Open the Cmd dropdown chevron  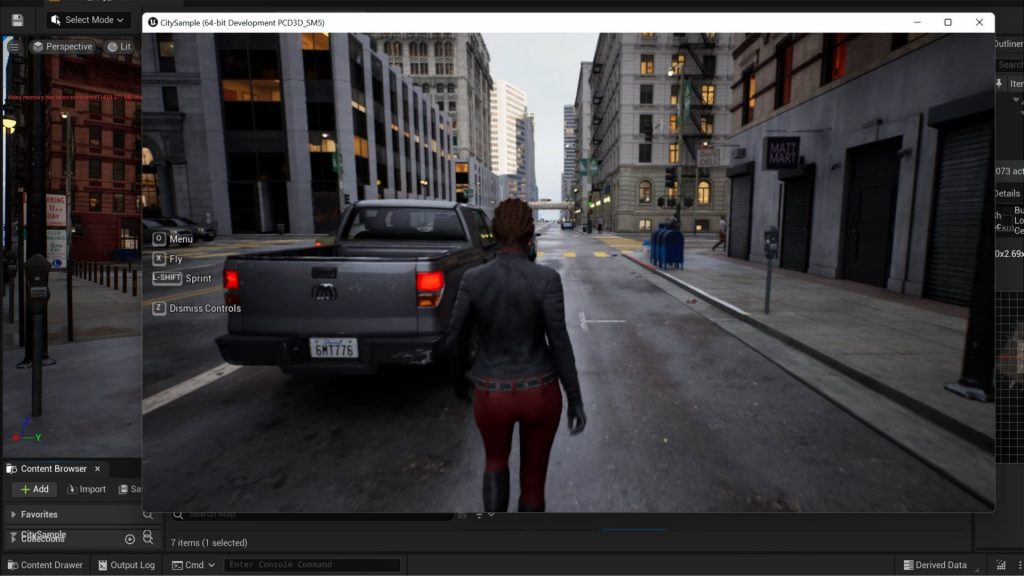coord(211,565)
